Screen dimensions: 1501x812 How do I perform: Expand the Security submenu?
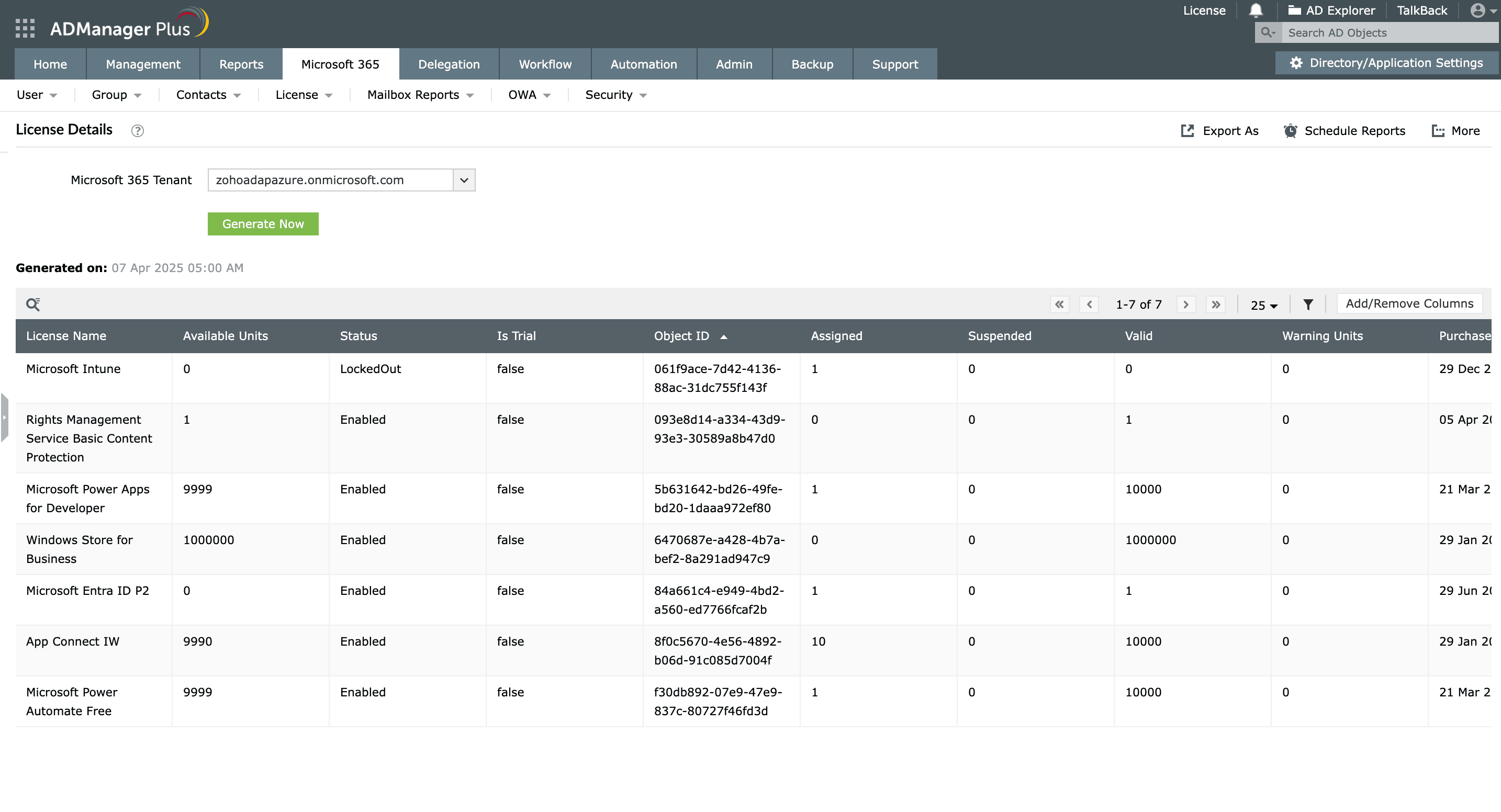[615, 95]
